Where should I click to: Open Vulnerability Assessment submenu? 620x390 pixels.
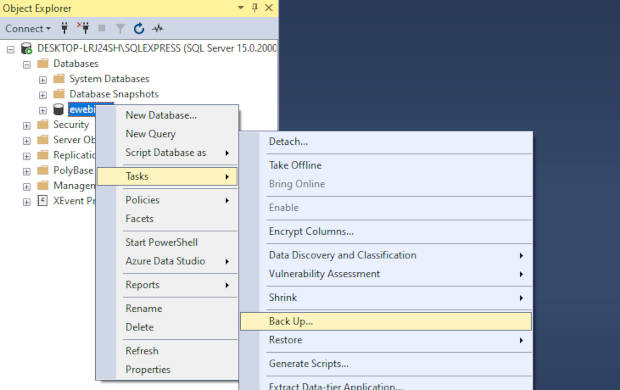coord(386,274)
